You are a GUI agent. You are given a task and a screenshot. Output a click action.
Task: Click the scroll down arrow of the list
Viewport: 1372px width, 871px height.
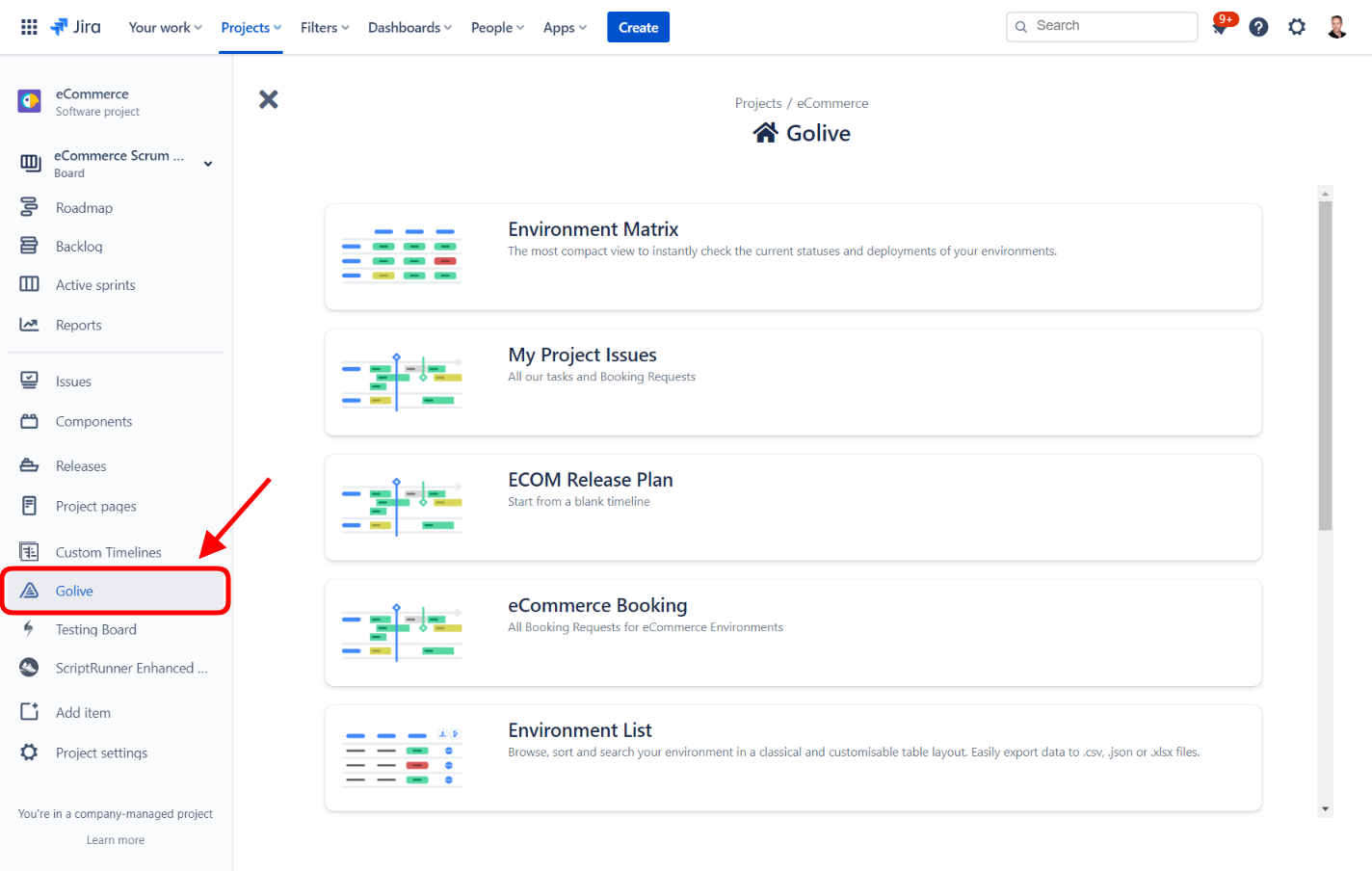(x=1326, y=809)
